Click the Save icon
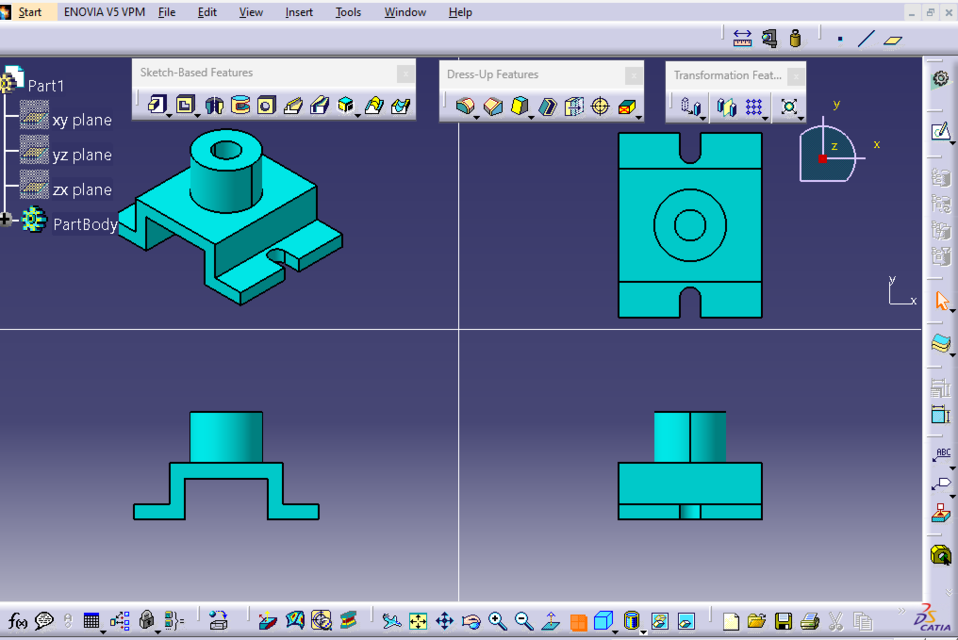958x640 pixels. (783, 621)
